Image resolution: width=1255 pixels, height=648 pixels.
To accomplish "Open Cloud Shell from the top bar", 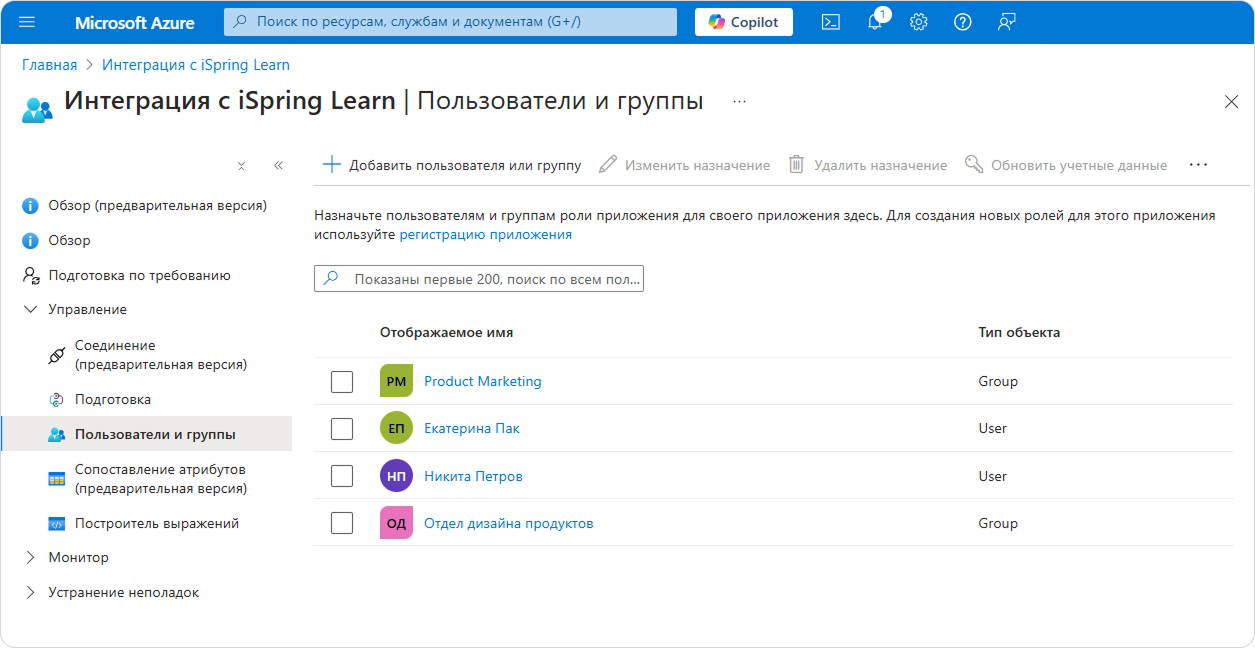I will click(830, 22).
